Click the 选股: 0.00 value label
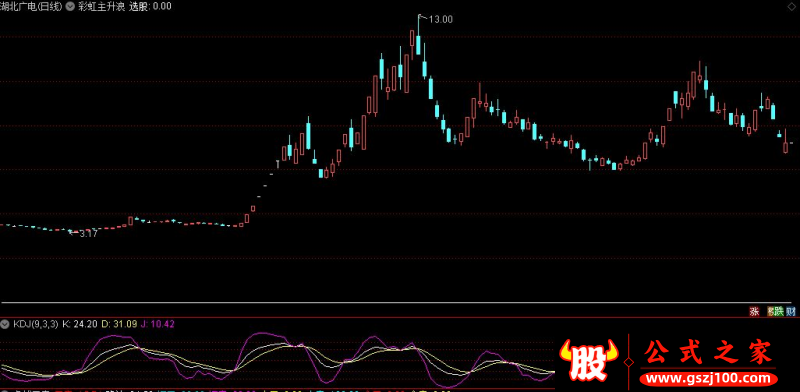Screen dimensions: 800x392 pyautogui.click(x=150, y=6)
